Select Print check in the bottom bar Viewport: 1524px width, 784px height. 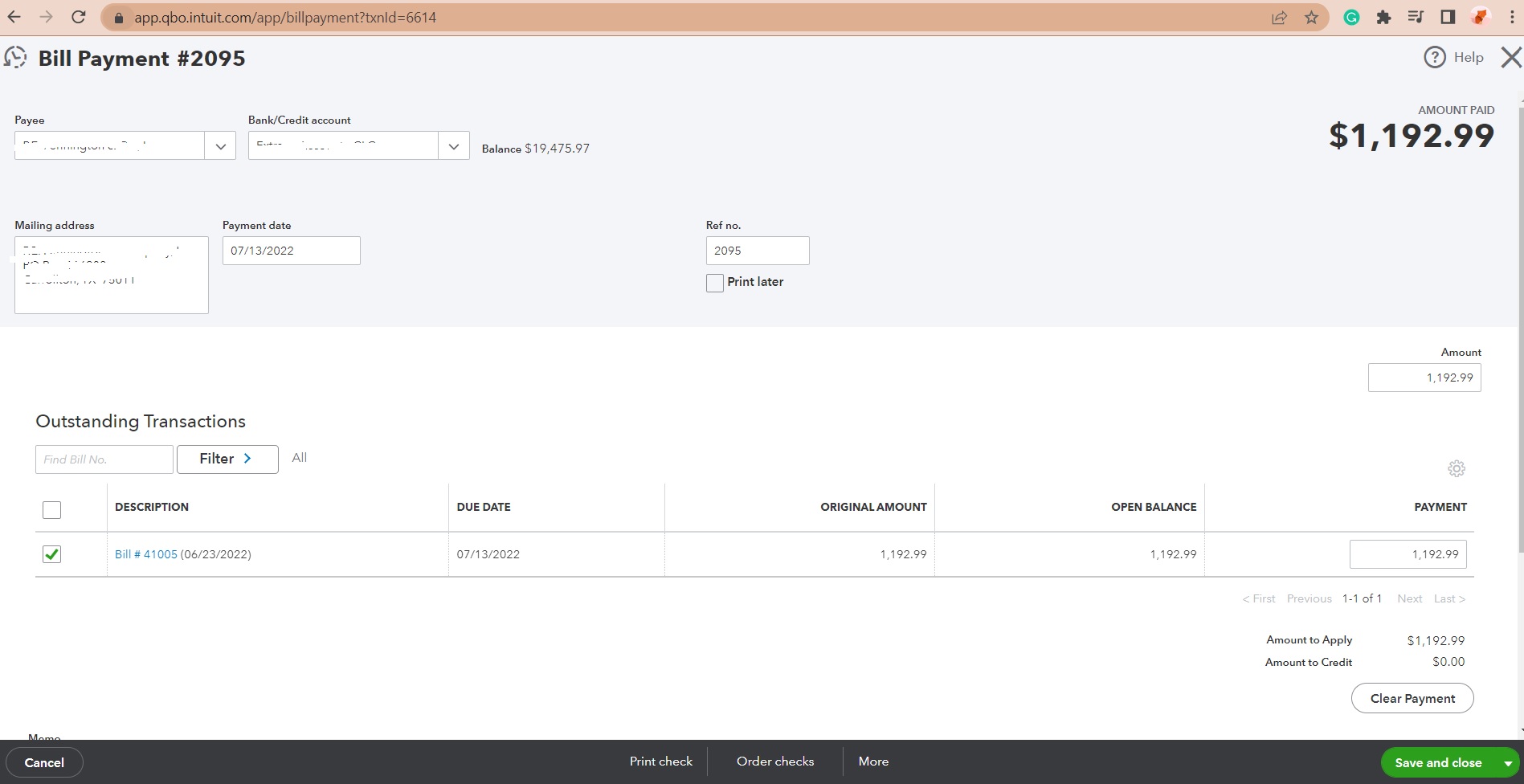(x=660, y=762)
